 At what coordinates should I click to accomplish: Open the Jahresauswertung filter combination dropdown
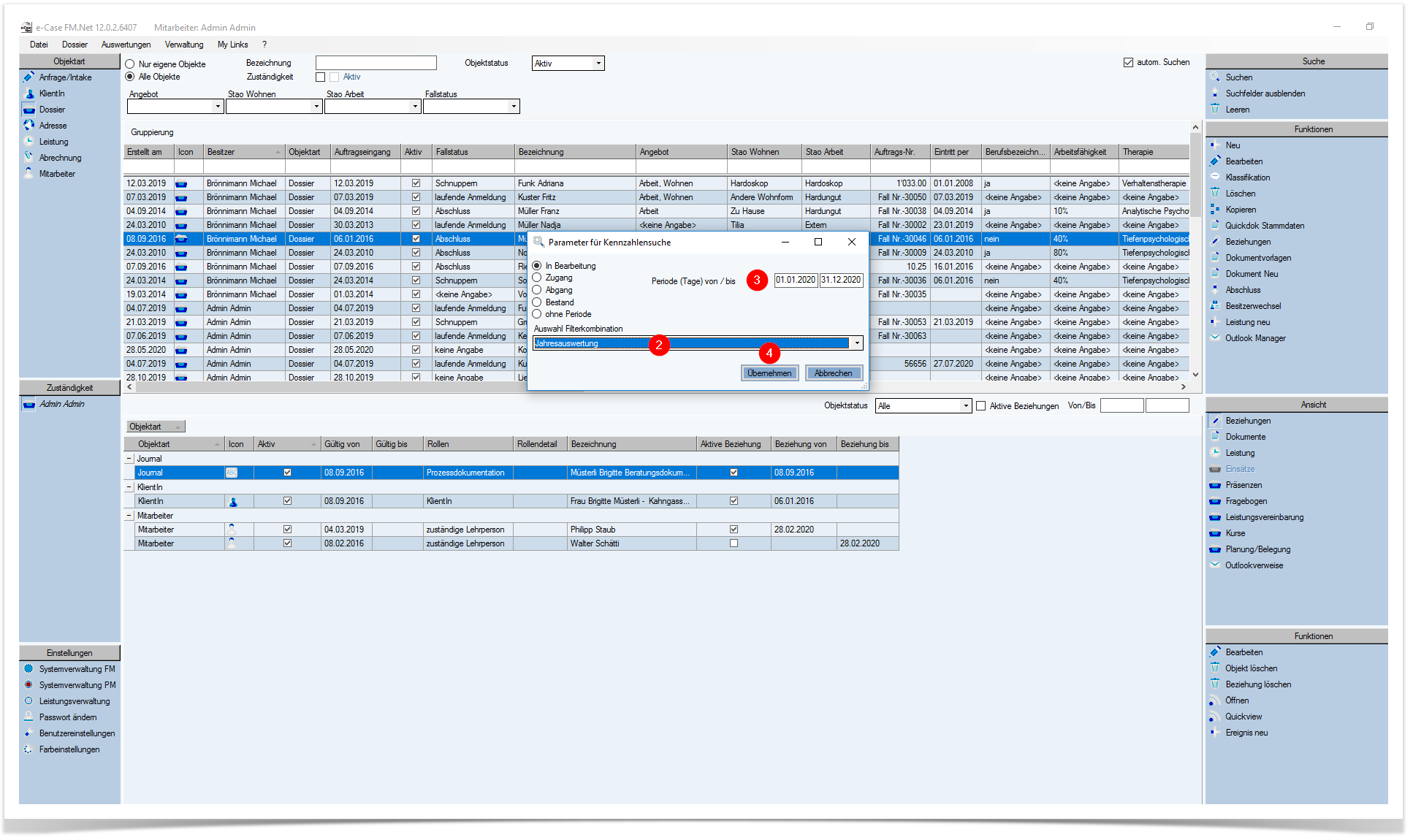[x=857, y=343]
